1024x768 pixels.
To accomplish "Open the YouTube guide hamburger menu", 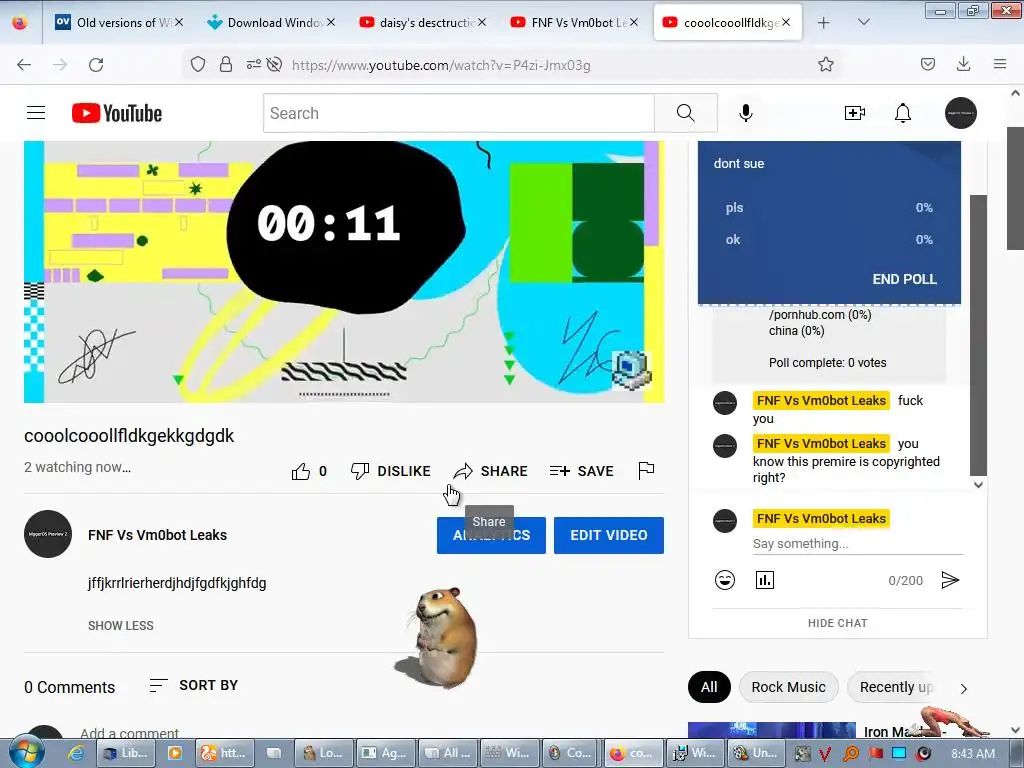I will [36, 113].
